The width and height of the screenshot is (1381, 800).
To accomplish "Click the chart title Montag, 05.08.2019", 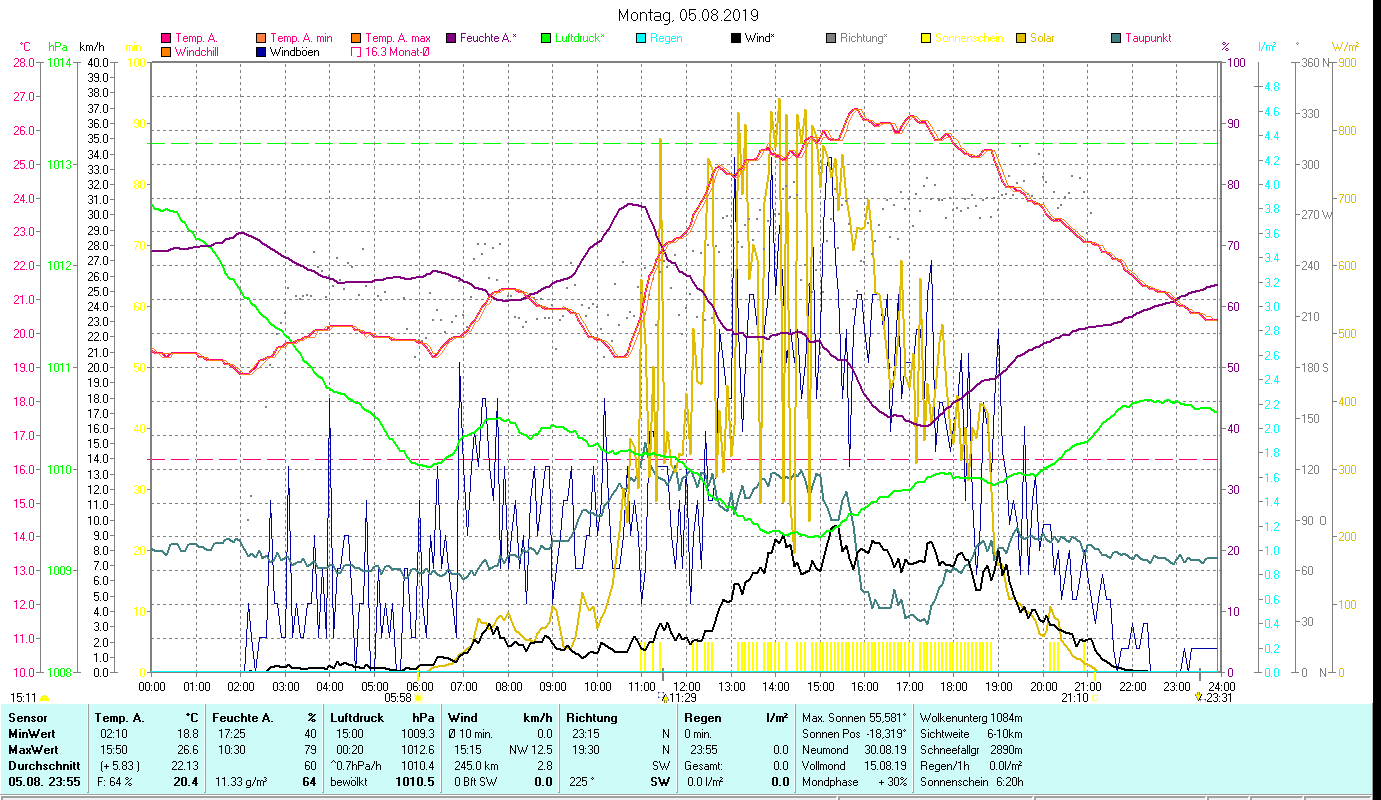I will (688, 15).
